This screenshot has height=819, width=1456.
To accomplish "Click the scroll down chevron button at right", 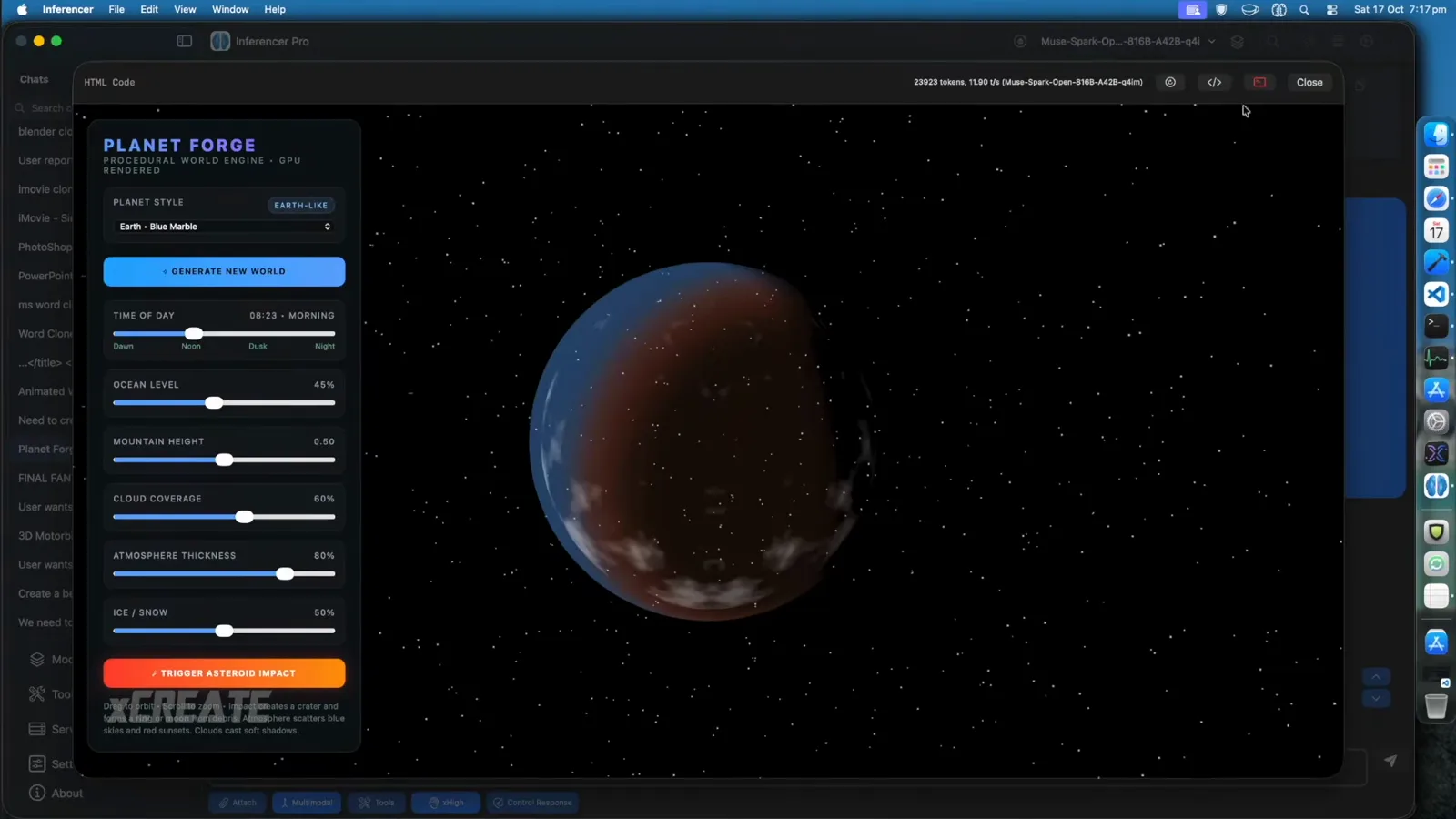I will coord(1376,698).
